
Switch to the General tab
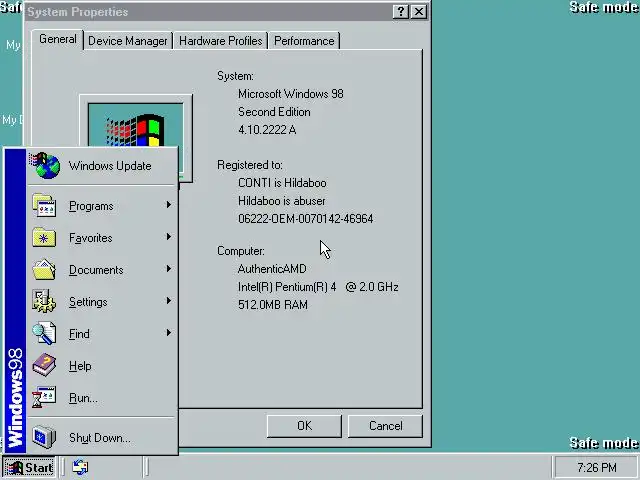[x=58, y=39]
